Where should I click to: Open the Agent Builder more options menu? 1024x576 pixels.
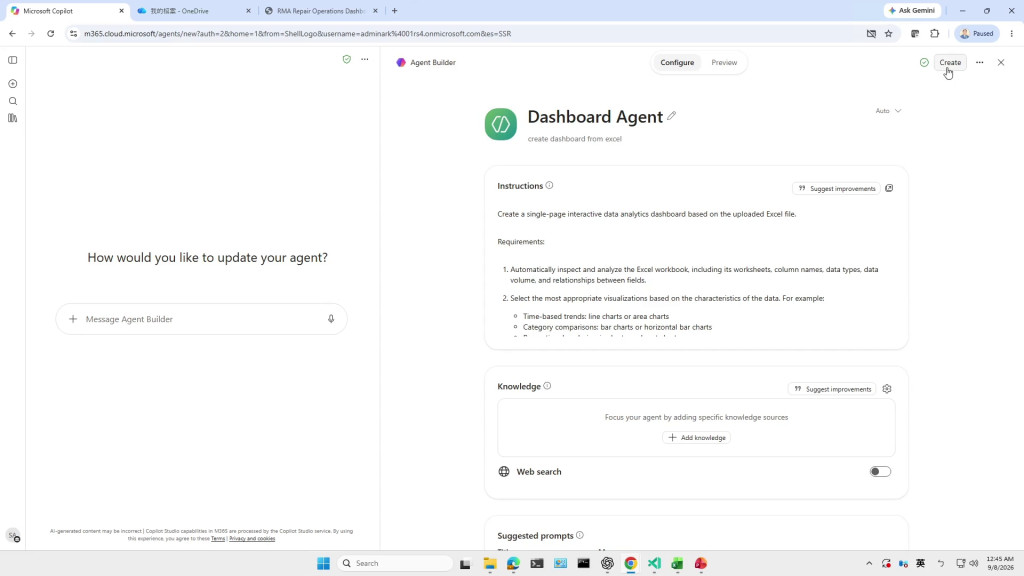click(980, 63)
